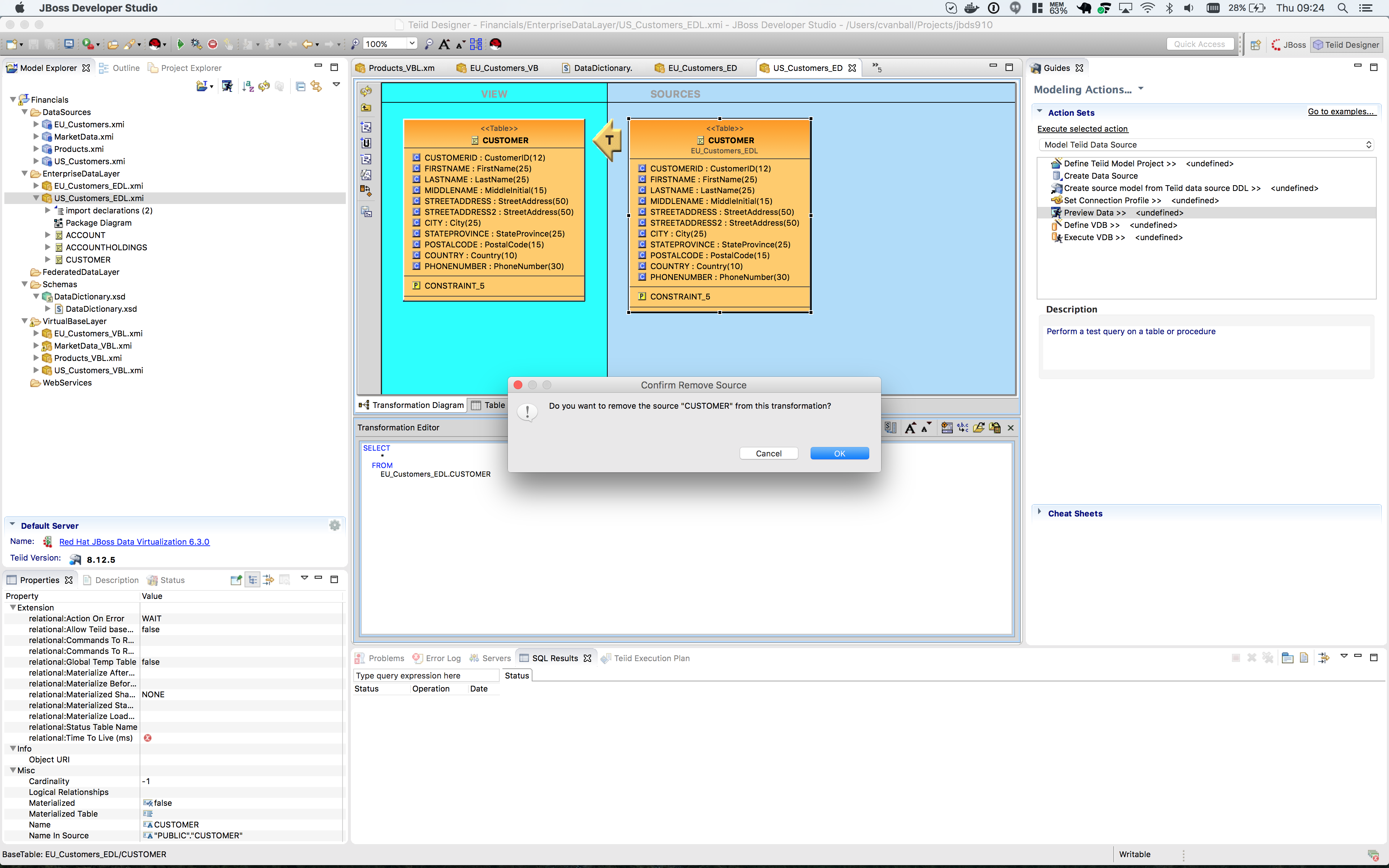Click the red stop icon in toolbar
This screenshot has height=868, width=1389.
coord(212,44)
